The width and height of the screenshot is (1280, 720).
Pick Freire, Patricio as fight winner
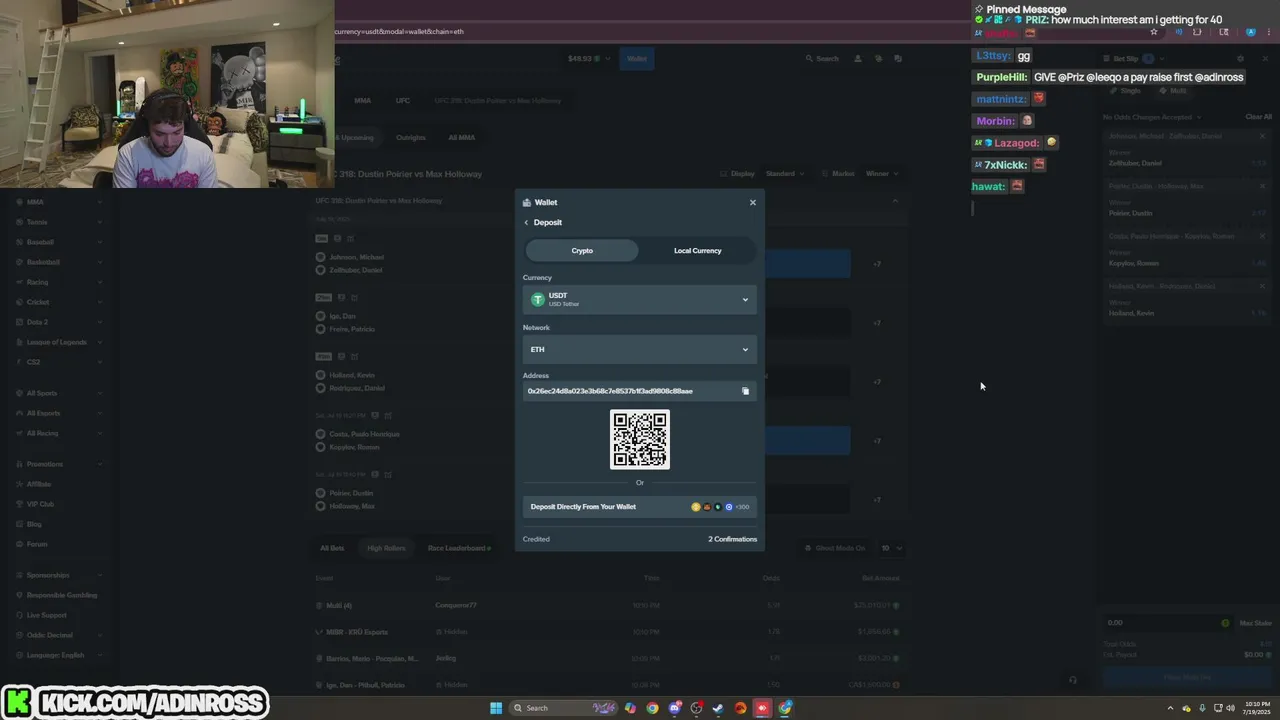tap(352, 329)
